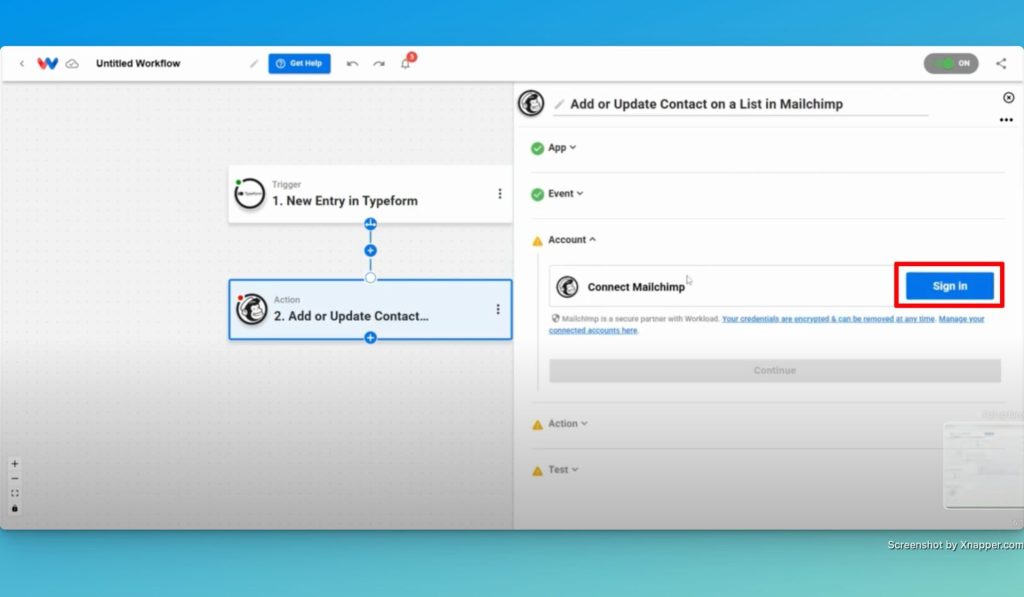The image size is (1024, 597).
Task: Expand the Test section
Action: [x=563, y=470]
